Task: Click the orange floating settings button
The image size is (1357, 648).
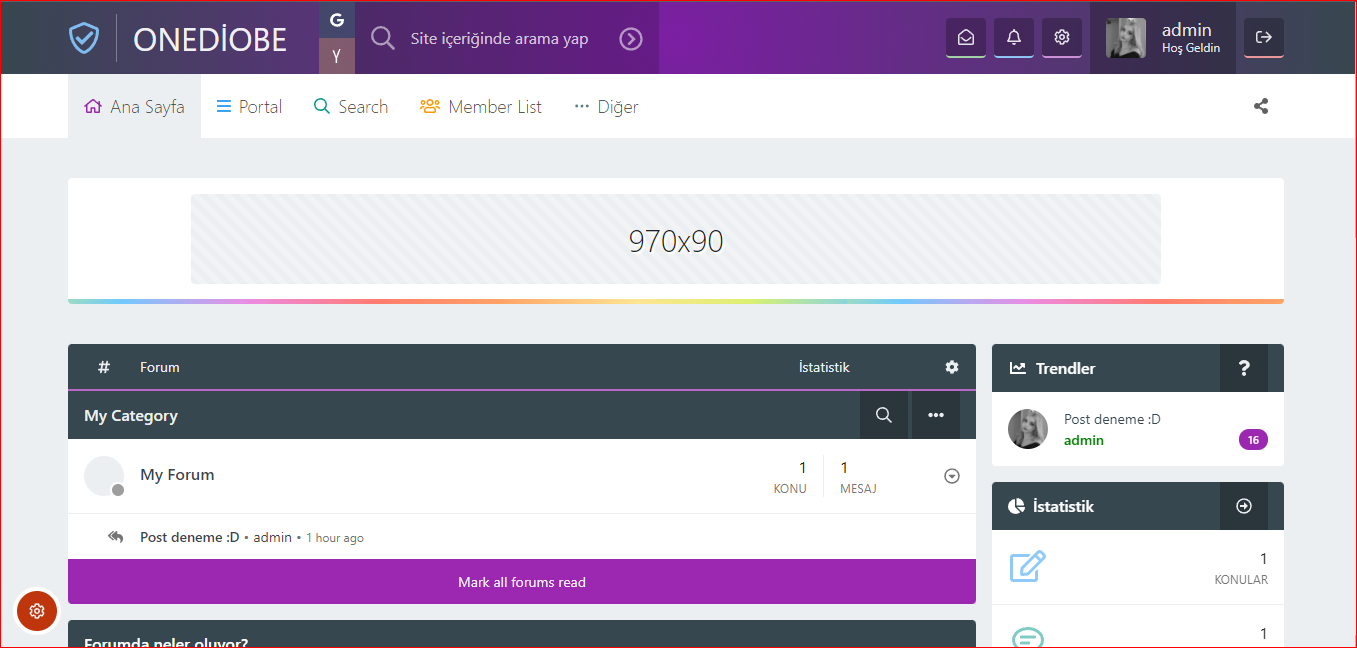Action: pos(37,611)
